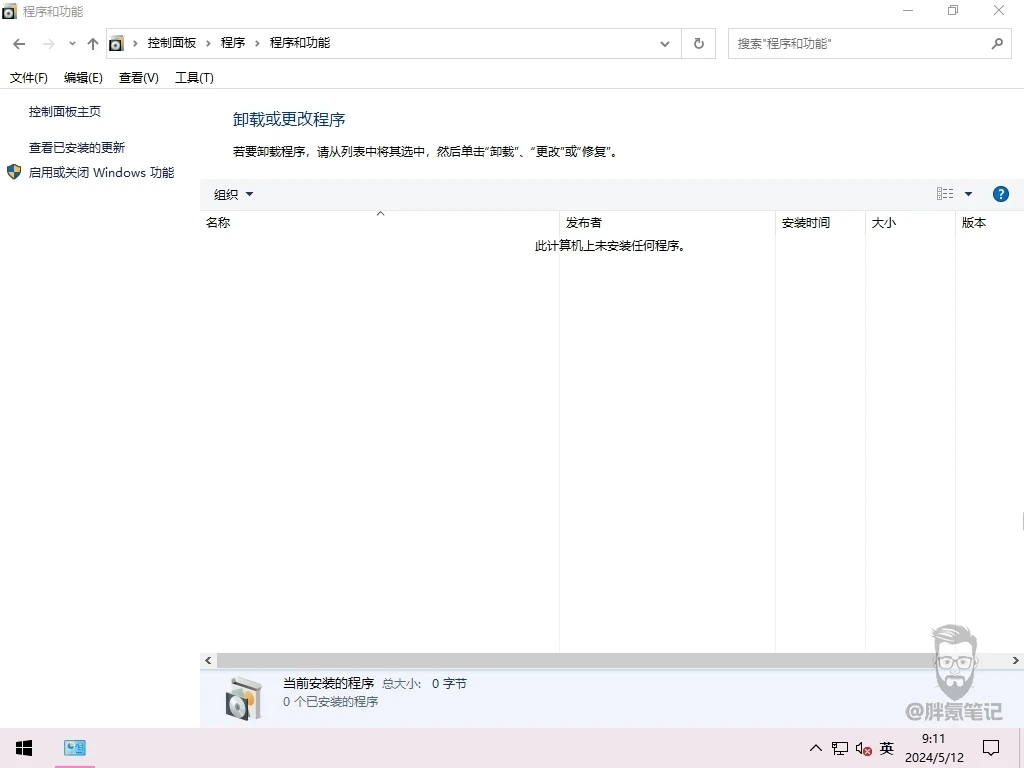Open 启用或关闭 Windows 功能
1024x768 pixels.
click(x=101, y=172)
